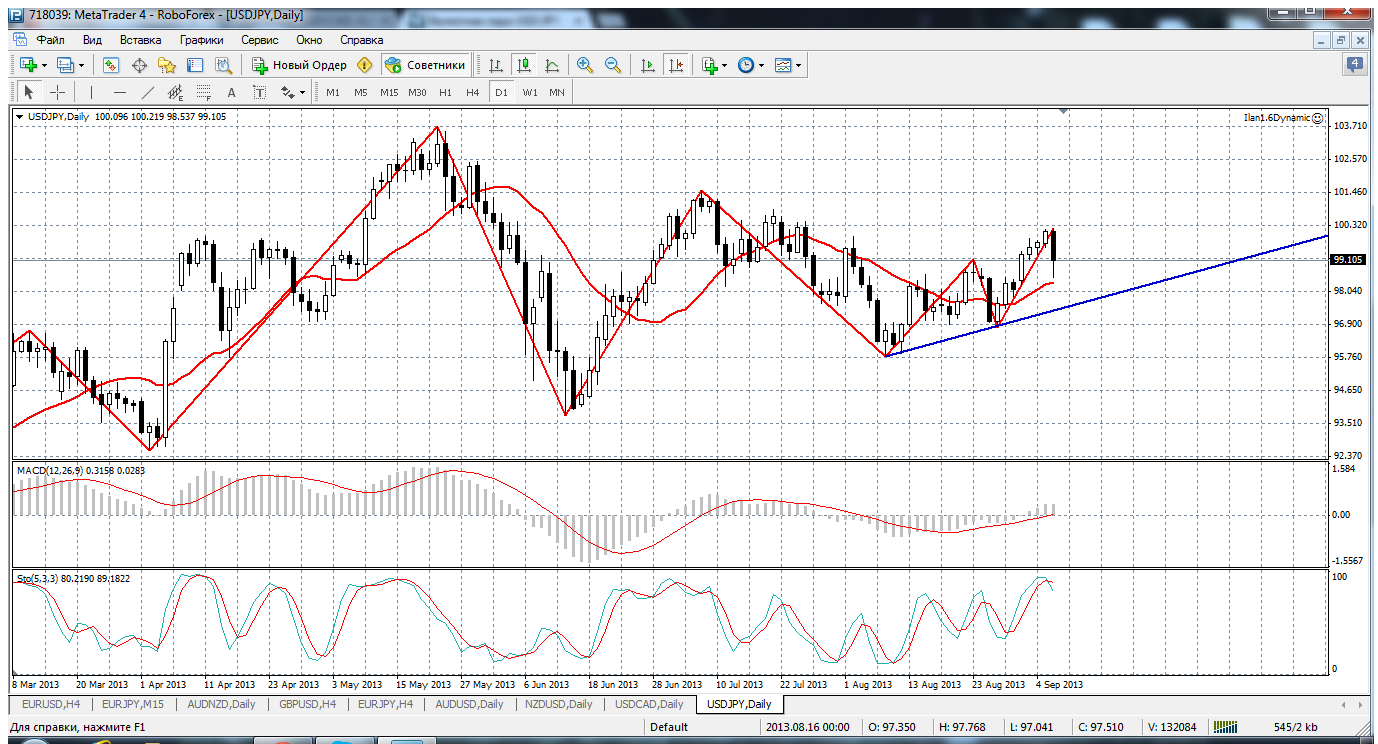Click the Новый Ордер button
Image resolution: width=1378 pixels, height=744 pixels.
click(x=299, y=65)
